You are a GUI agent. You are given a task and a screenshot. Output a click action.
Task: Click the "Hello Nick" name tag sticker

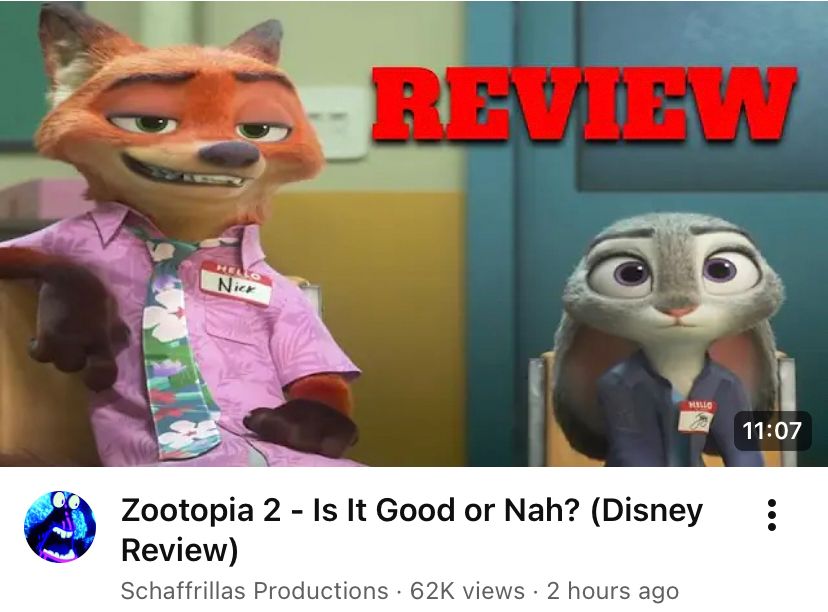[236, 282]
